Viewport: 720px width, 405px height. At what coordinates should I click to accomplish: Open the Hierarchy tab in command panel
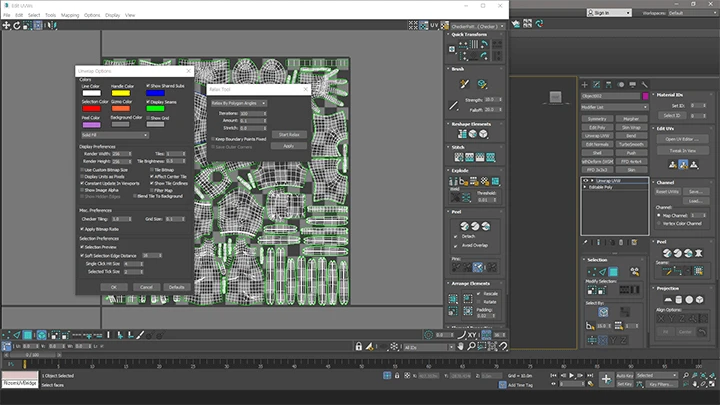coord(608,84)
